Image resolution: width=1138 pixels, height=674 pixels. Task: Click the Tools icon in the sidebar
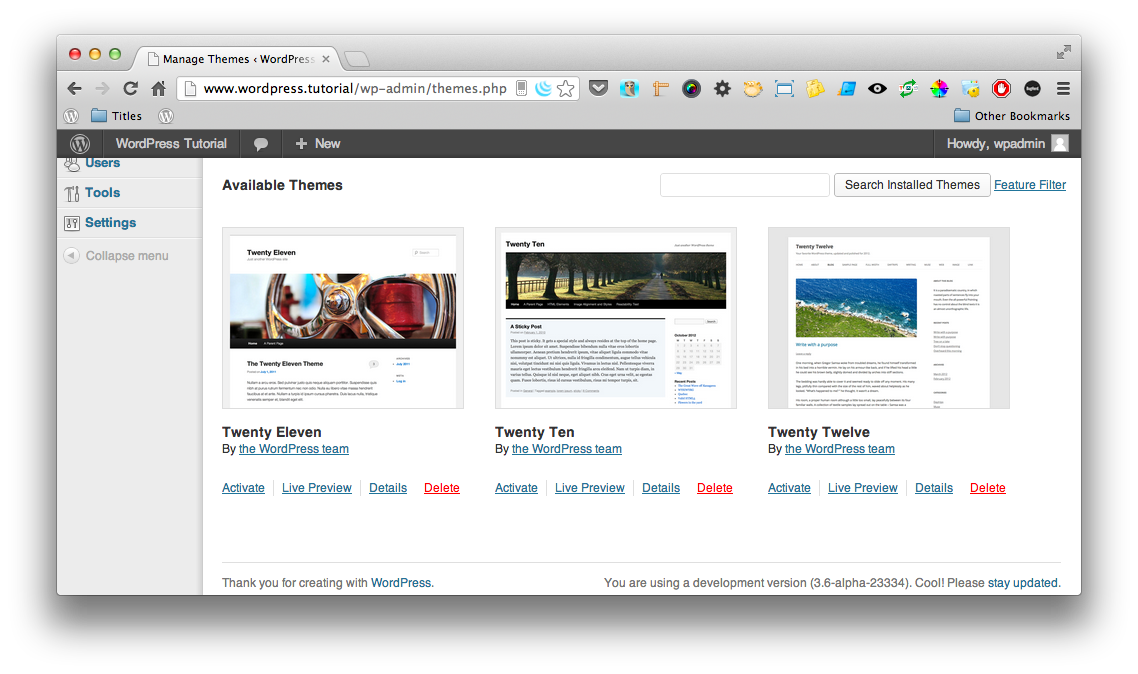pos(72,193)
